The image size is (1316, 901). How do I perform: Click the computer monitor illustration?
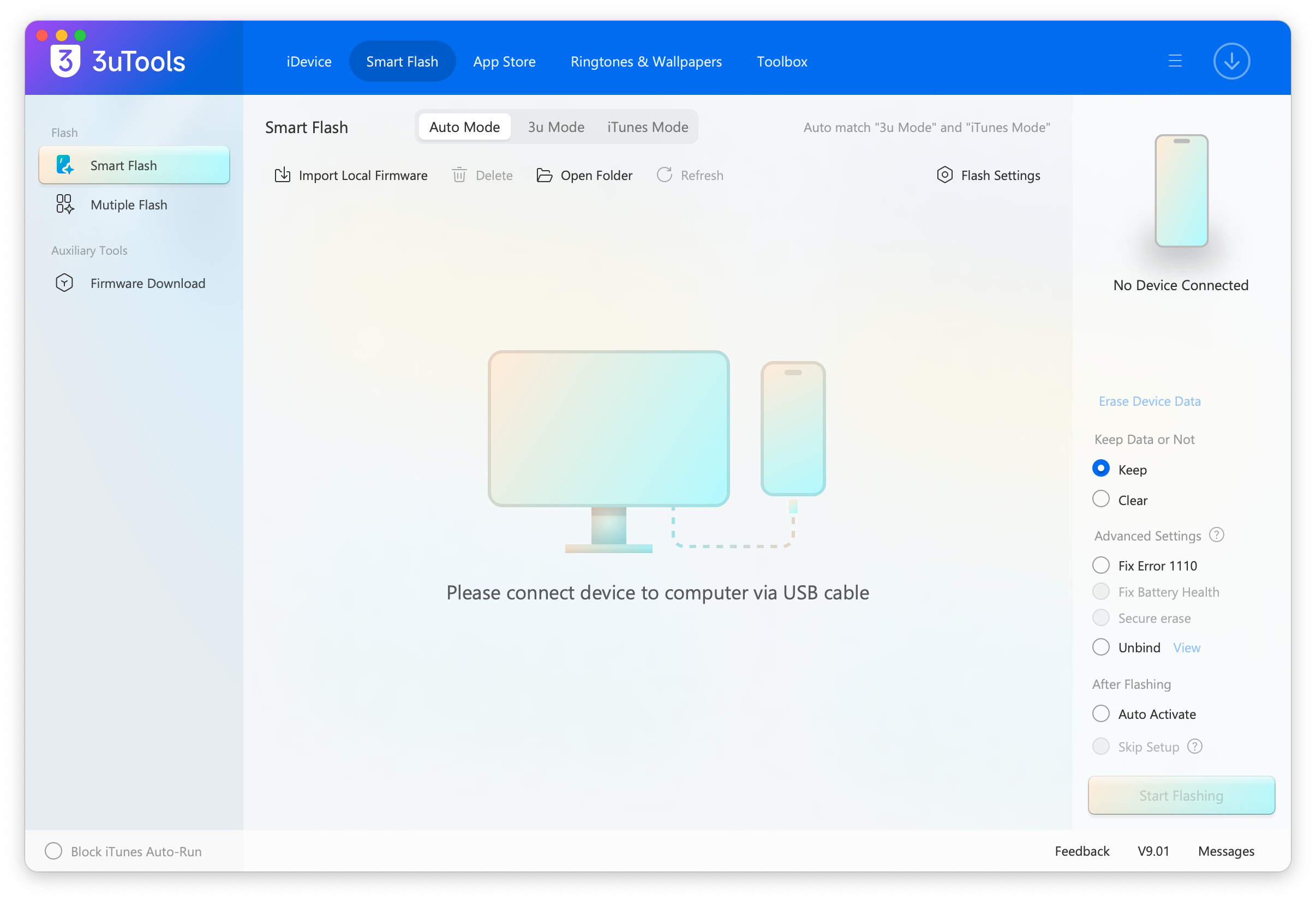(x=609, y=451)
